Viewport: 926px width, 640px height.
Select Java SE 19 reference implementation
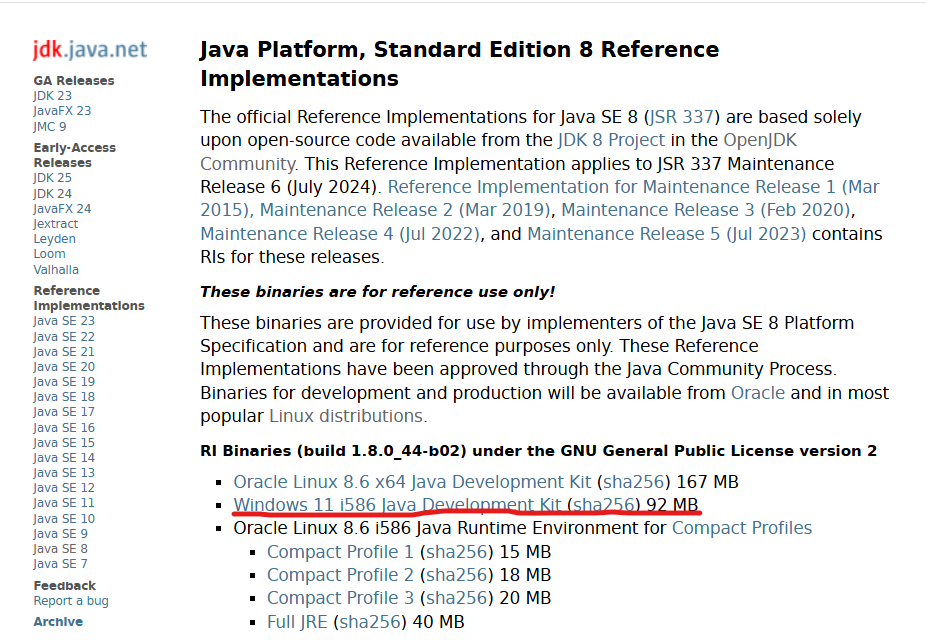[x=64, y=381]
